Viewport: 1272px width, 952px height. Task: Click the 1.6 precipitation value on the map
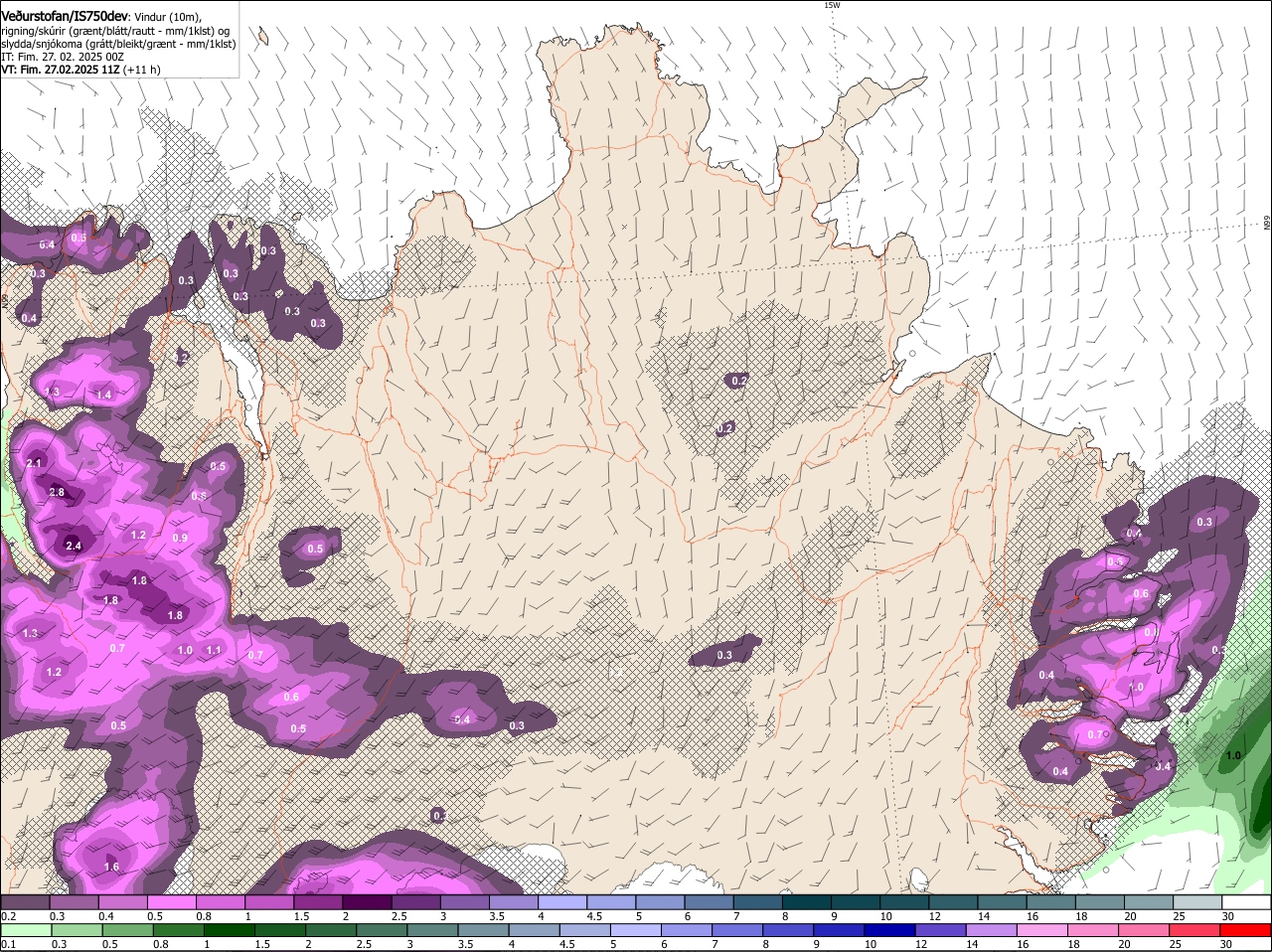(111, 867)
